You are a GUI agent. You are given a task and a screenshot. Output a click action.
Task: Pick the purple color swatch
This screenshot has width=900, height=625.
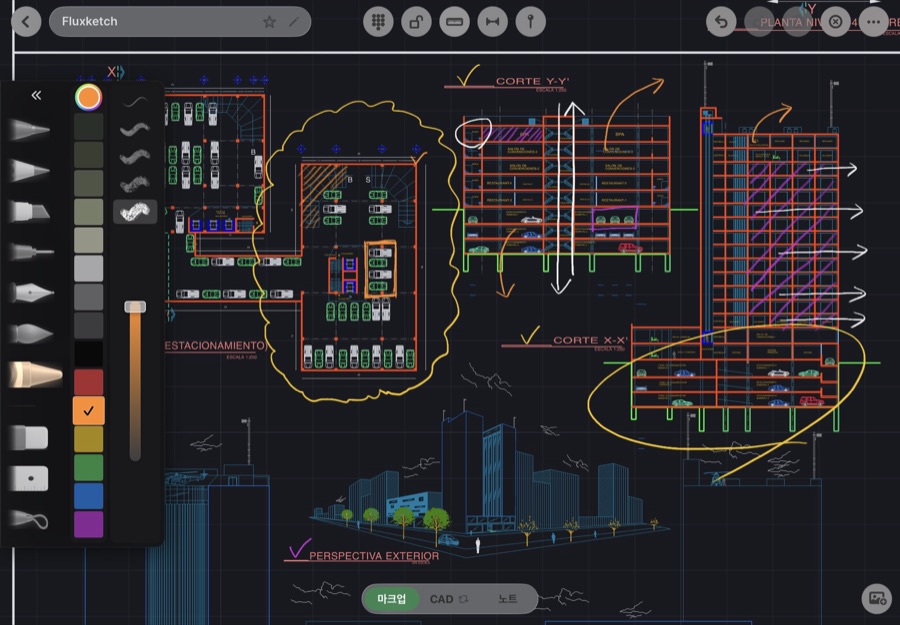coord(88,524)
